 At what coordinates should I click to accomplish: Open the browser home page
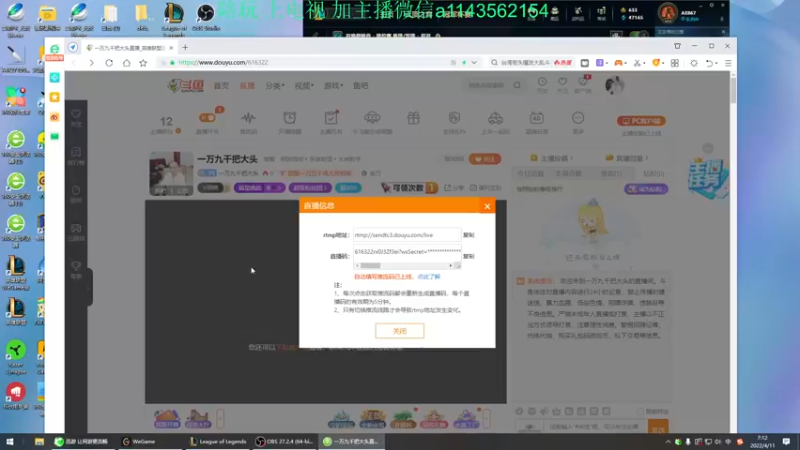point(127,63)
